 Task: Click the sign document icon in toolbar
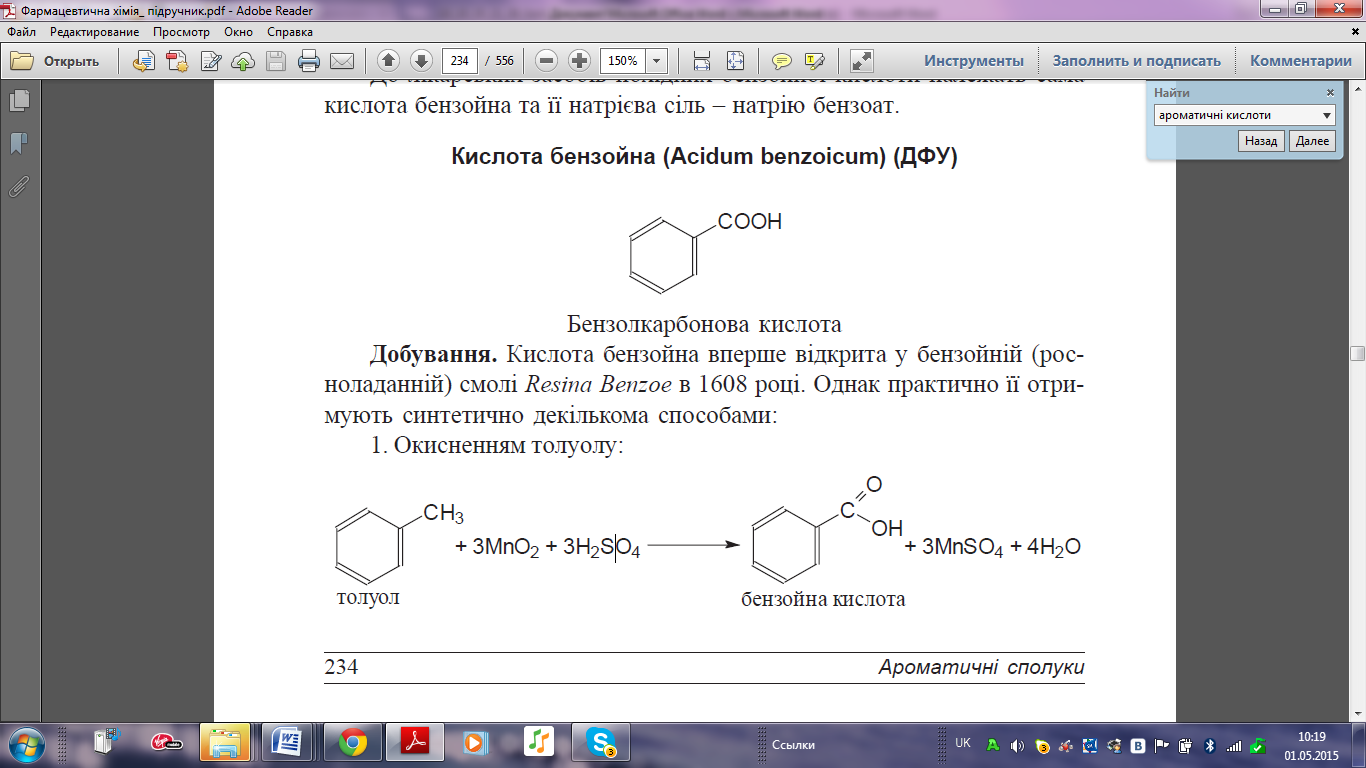tap(211, 61)
